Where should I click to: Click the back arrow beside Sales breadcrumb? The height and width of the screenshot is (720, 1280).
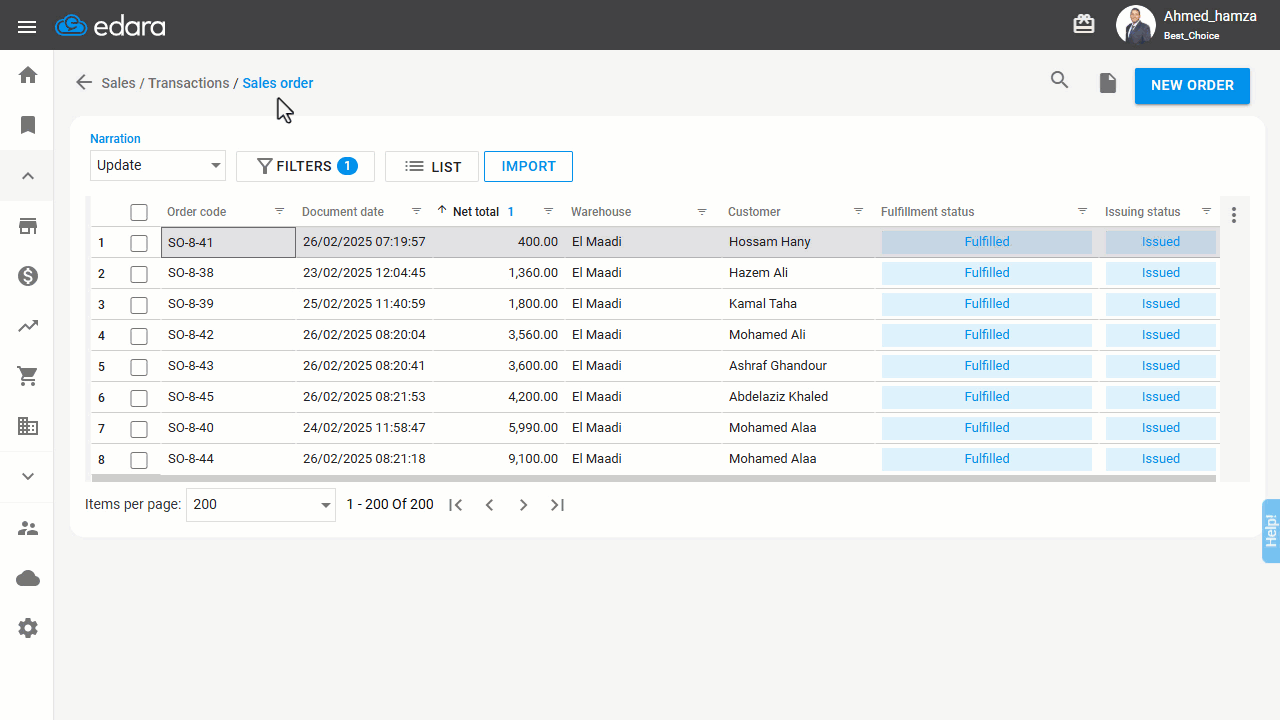pos(84,83)
